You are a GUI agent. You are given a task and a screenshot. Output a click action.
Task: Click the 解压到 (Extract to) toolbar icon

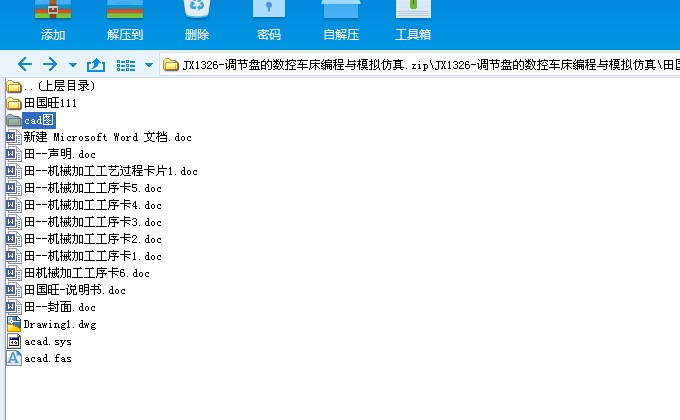(125, 10)
